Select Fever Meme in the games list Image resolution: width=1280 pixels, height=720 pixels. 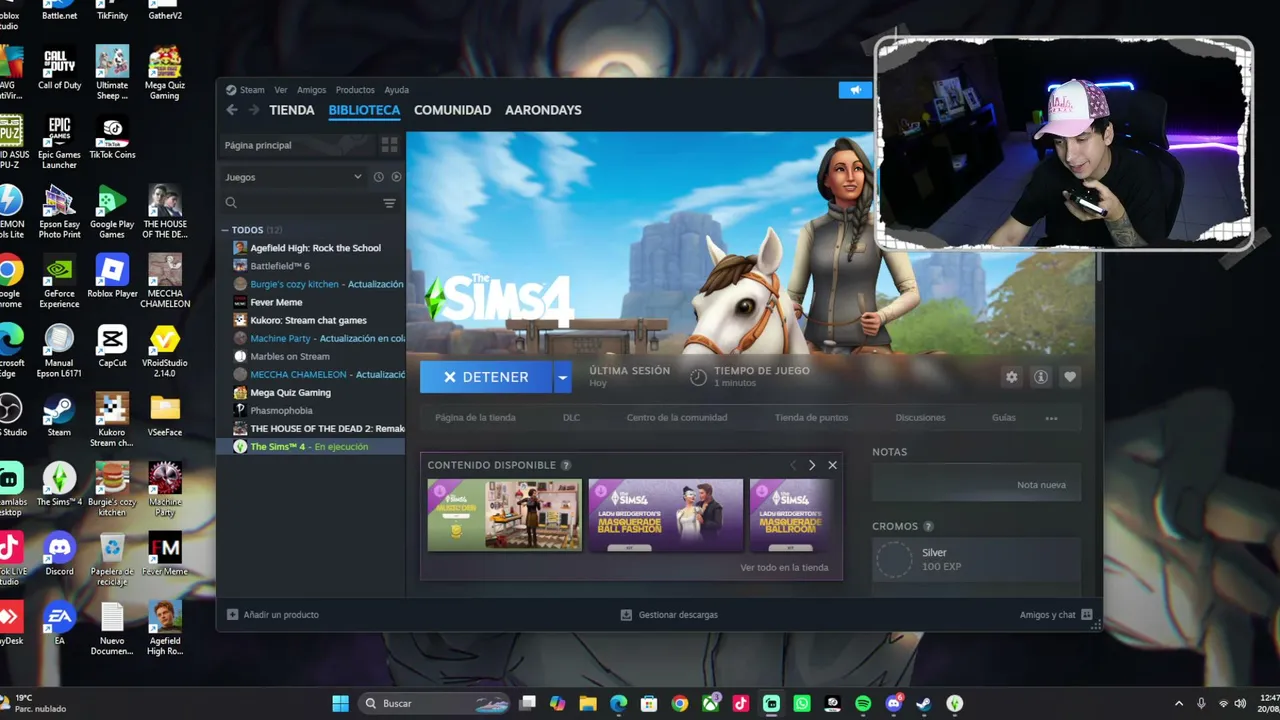pos(311,302)
